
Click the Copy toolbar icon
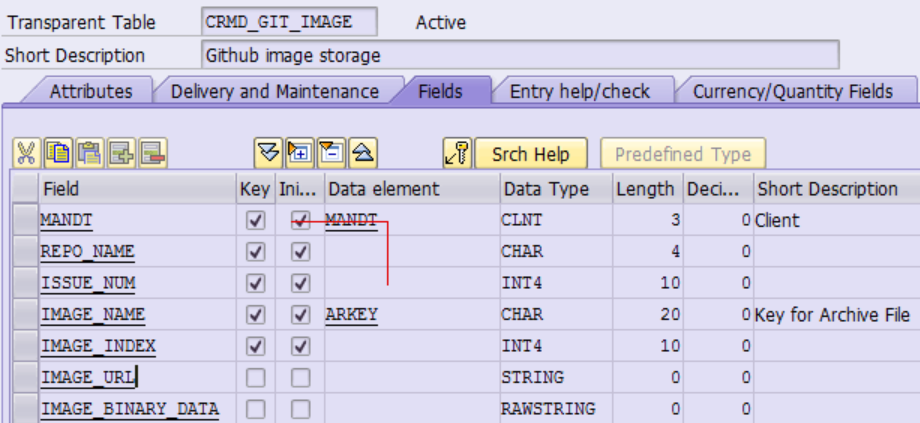pyautogui.click(x=58, y=154)
